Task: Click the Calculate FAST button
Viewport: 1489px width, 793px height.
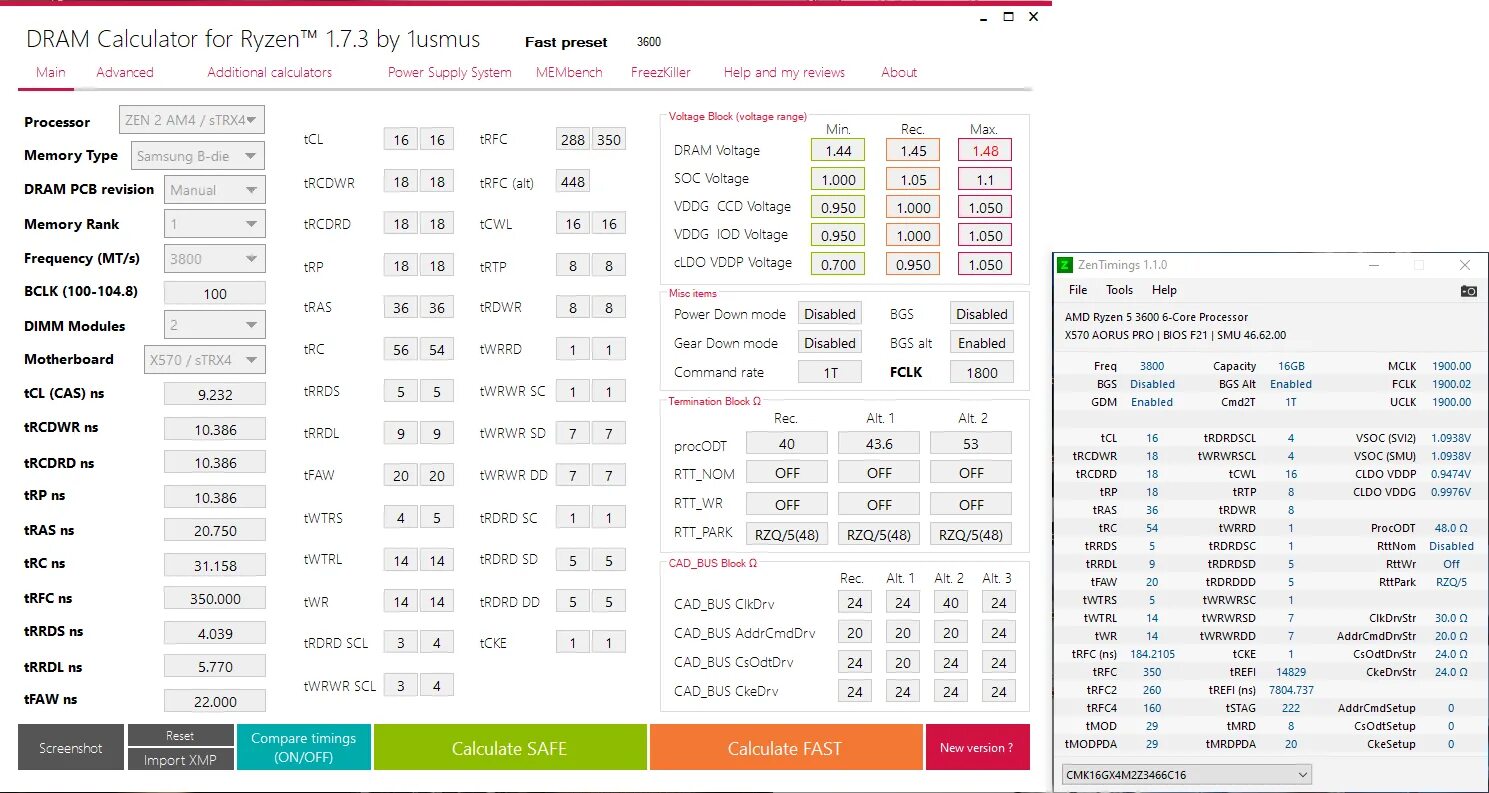Action: pyautogui.click(x=785, y=748)
